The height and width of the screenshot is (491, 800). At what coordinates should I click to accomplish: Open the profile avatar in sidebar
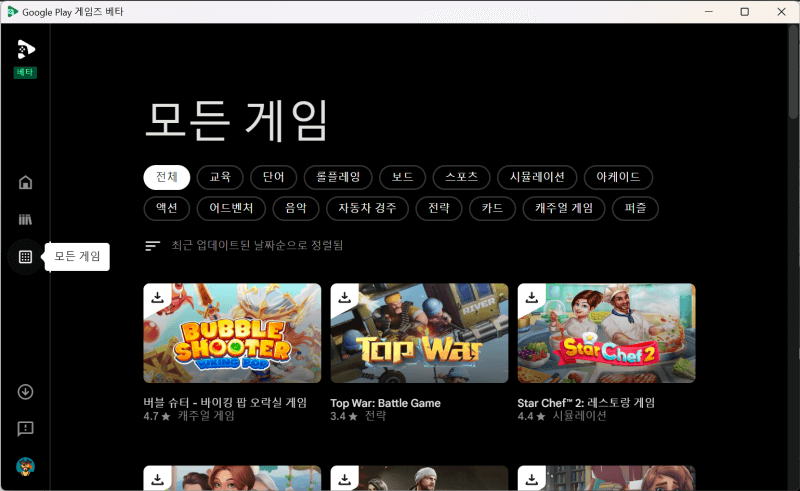click(25, 466)
